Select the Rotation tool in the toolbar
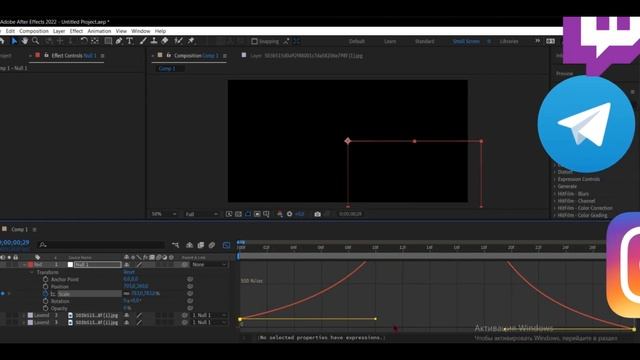640x360 pixels. click(84, 41)
